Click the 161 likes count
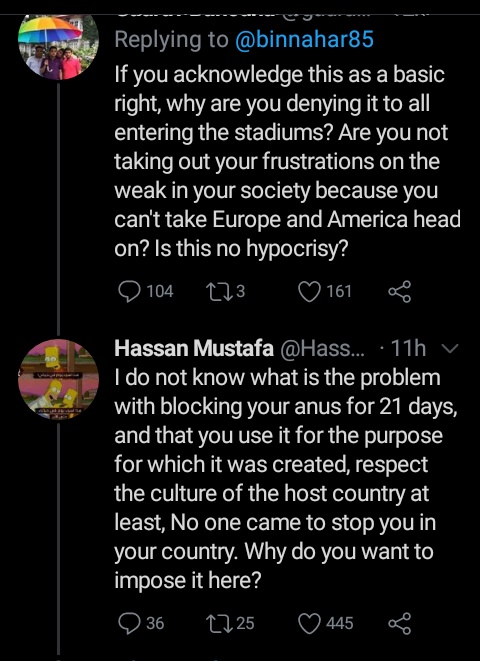 pos(339,291)
